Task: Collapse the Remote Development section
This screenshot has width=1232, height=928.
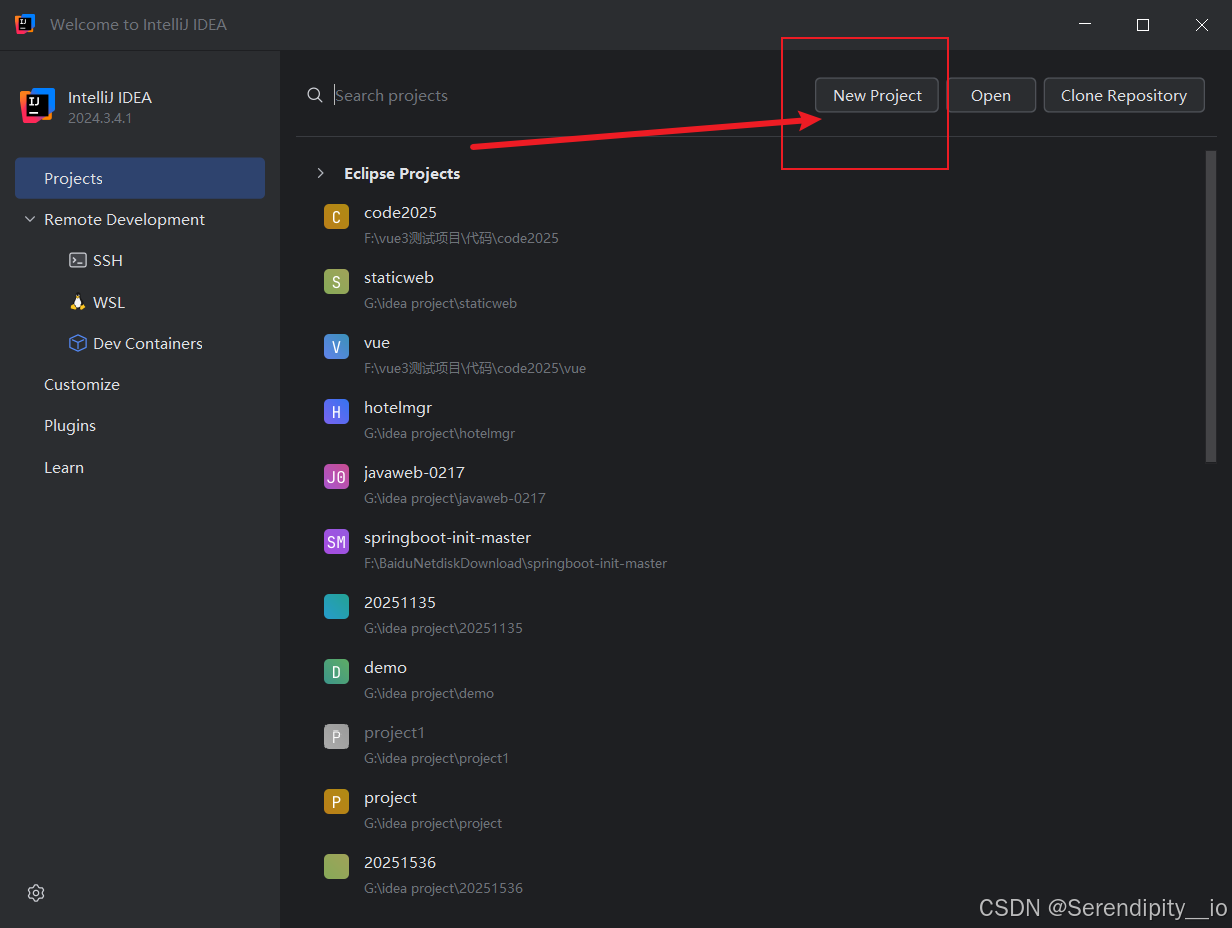Action: click(29, 220)
